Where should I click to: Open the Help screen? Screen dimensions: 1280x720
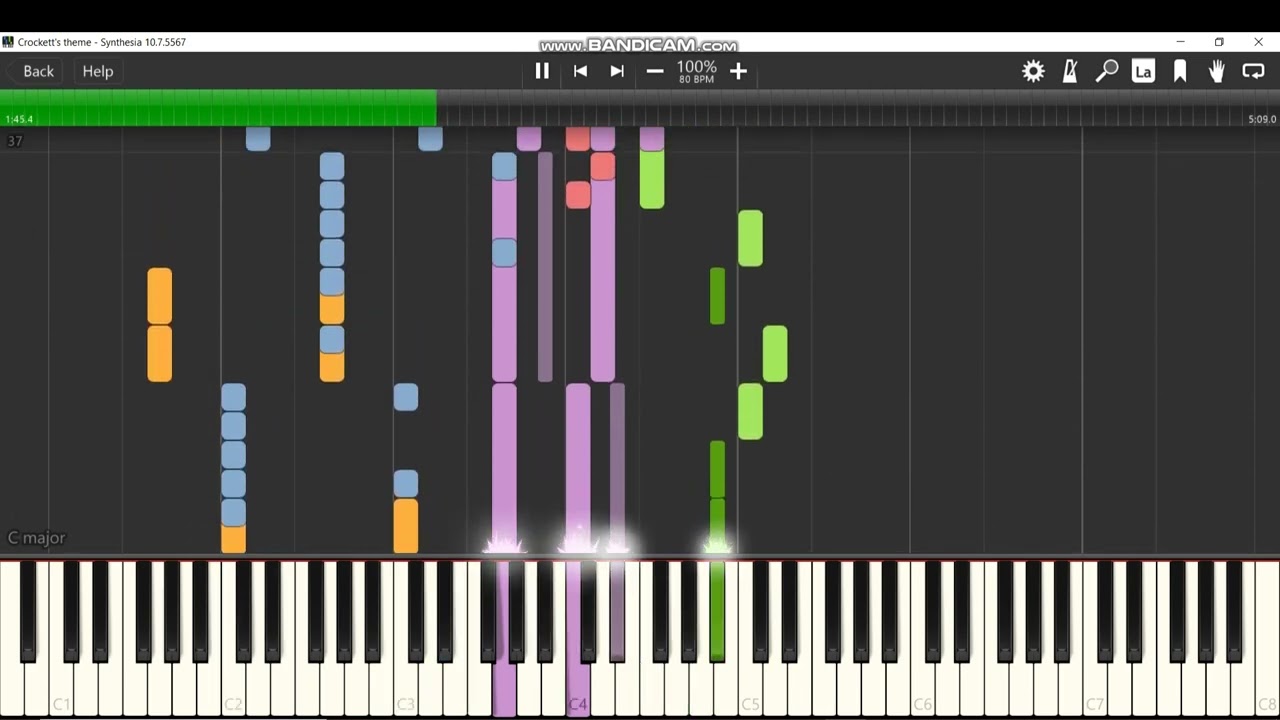point(97,71)
